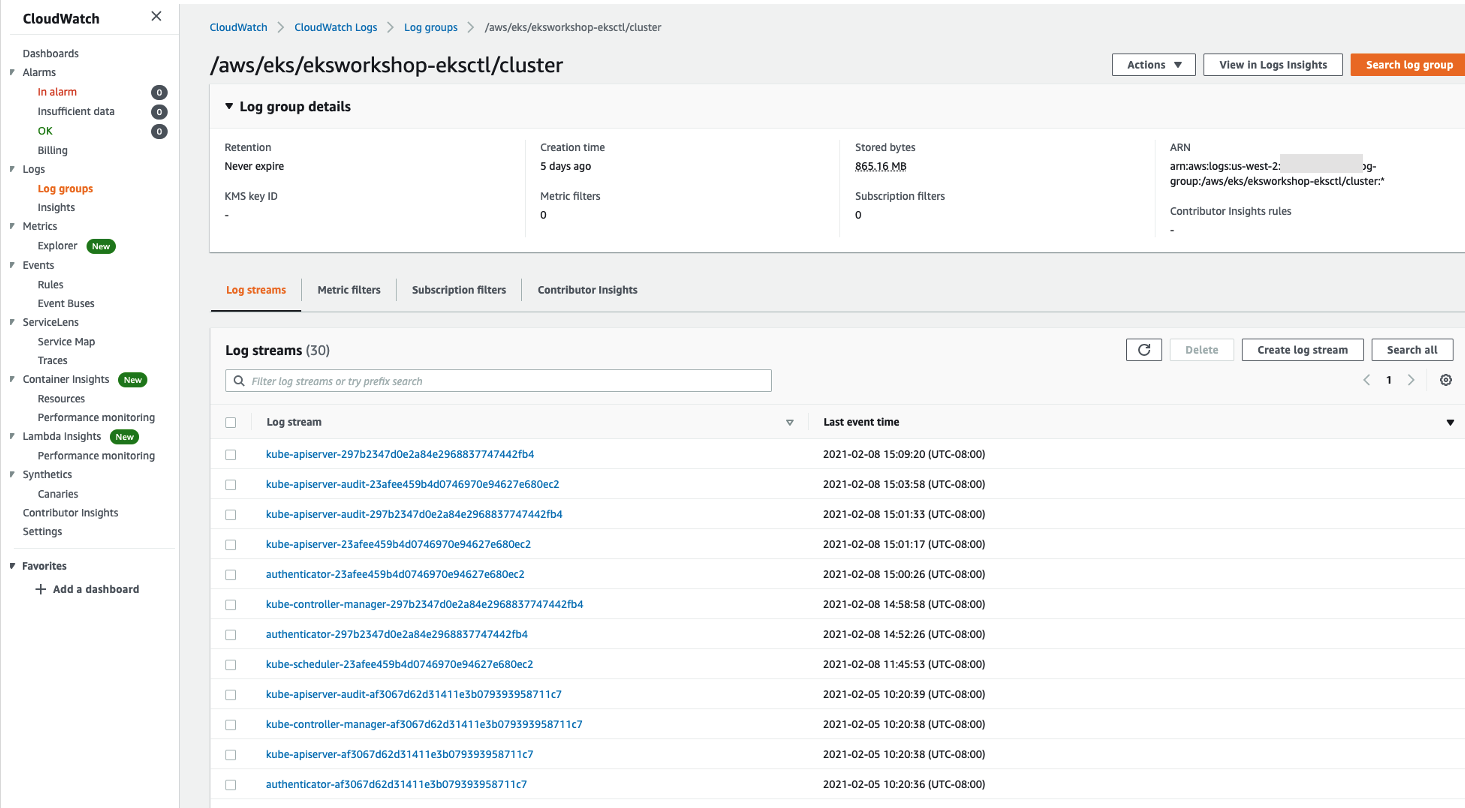
Task: Check kube-apiserver-audit-23afee459b4d0746970e94627e680ec2 row
Action: [x=231, y=485]
